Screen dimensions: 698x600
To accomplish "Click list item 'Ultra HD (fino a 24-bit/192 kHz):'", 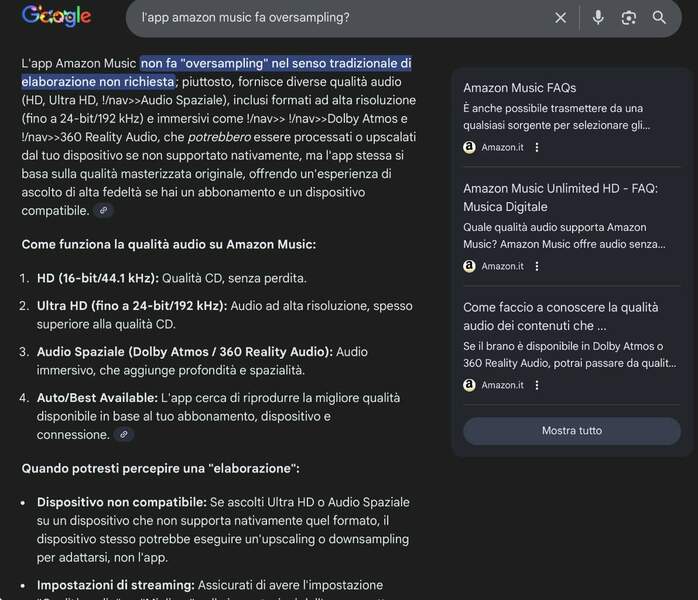I will click(132, 306).
